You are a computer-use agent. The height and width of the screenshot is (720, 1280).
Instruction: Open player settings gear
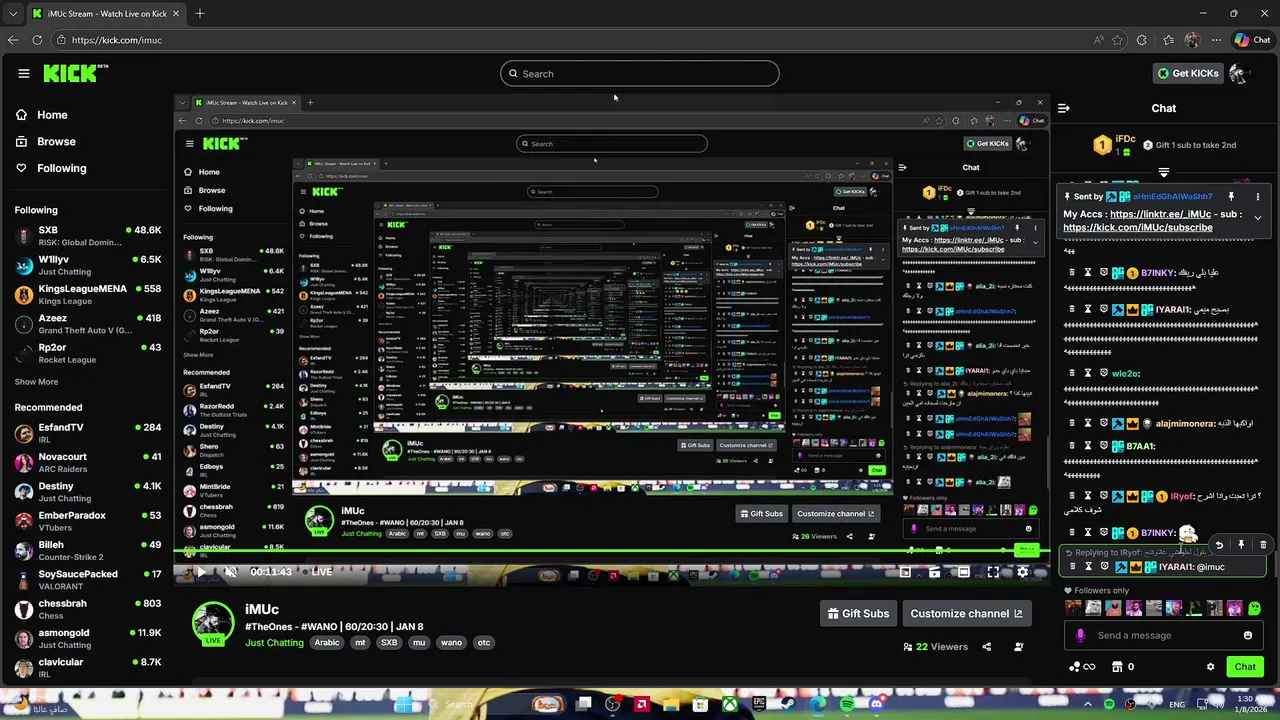(x=1022, y=572)
